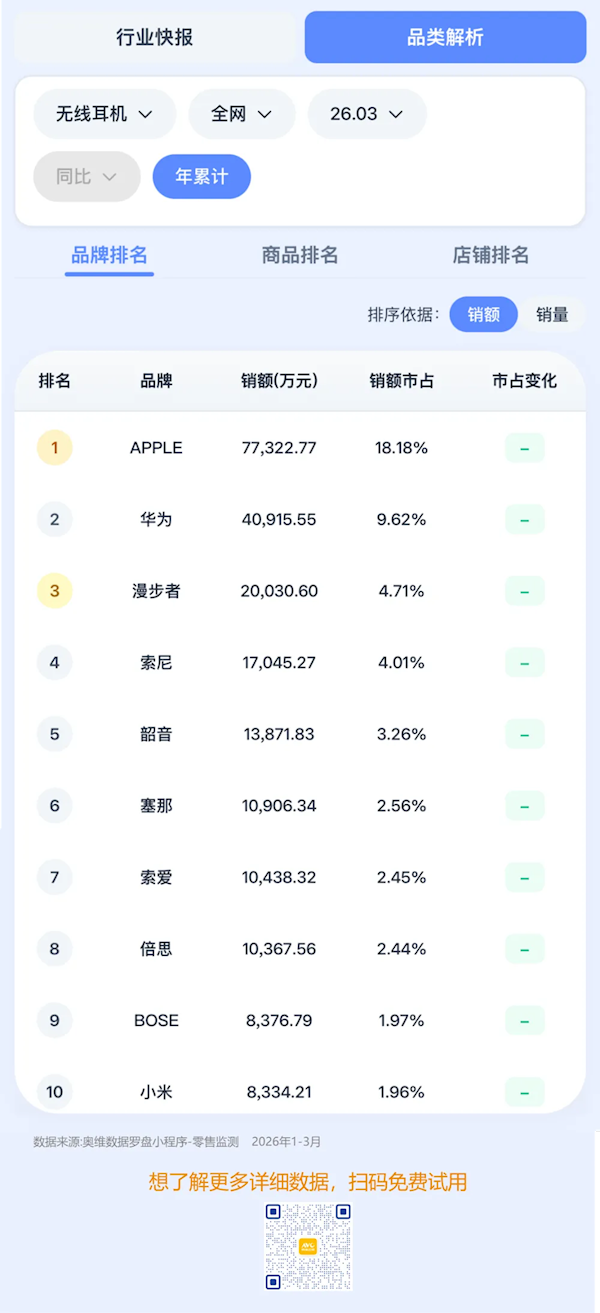The height and width of the screenshot is (1313, 600).
Task: Select the 品类解析 tab
Action: pyautogui.click(x=446, y=38)
